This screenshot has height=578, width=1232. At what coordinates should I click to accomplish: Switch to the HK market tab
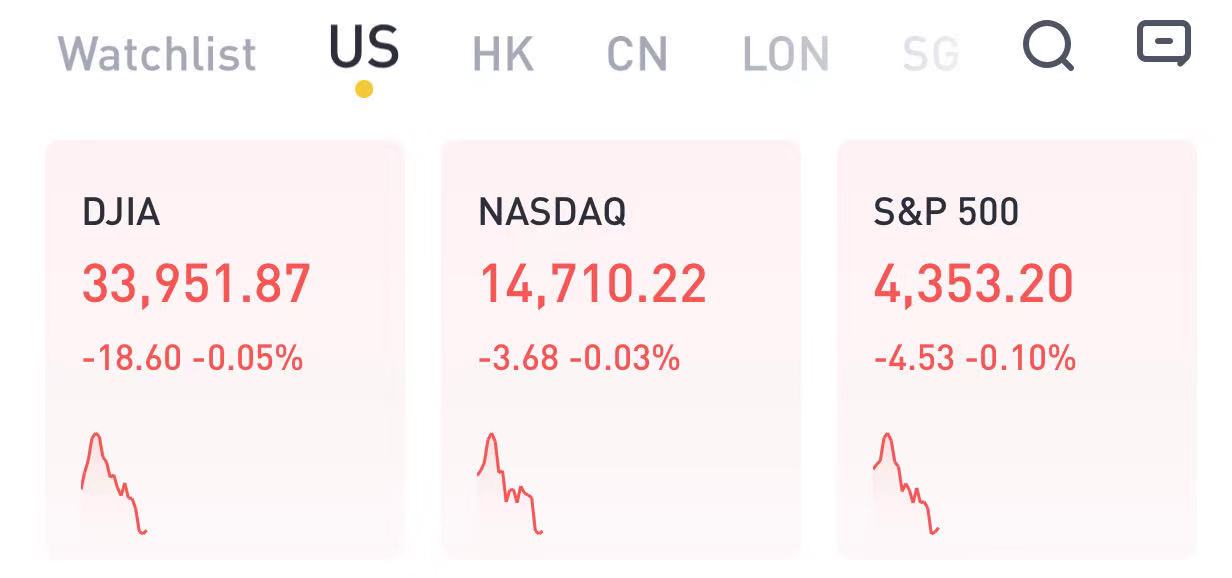tap(503, 54)
